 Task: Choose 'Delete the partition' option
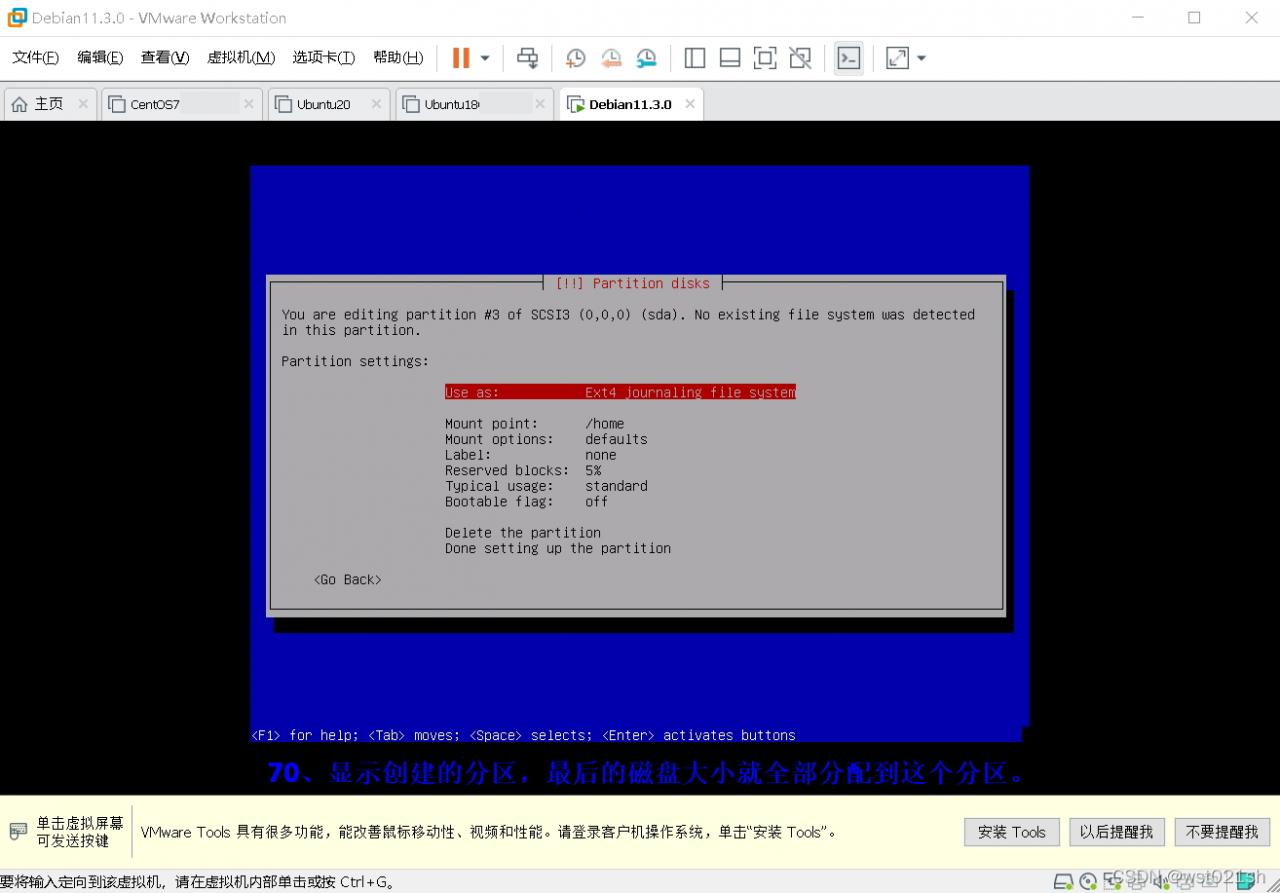coord(523,533)
